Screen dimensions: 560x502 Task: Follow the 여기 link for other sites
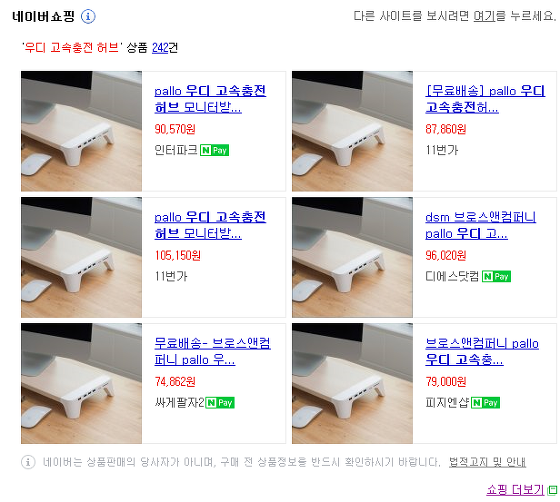[x=484, y=16]
